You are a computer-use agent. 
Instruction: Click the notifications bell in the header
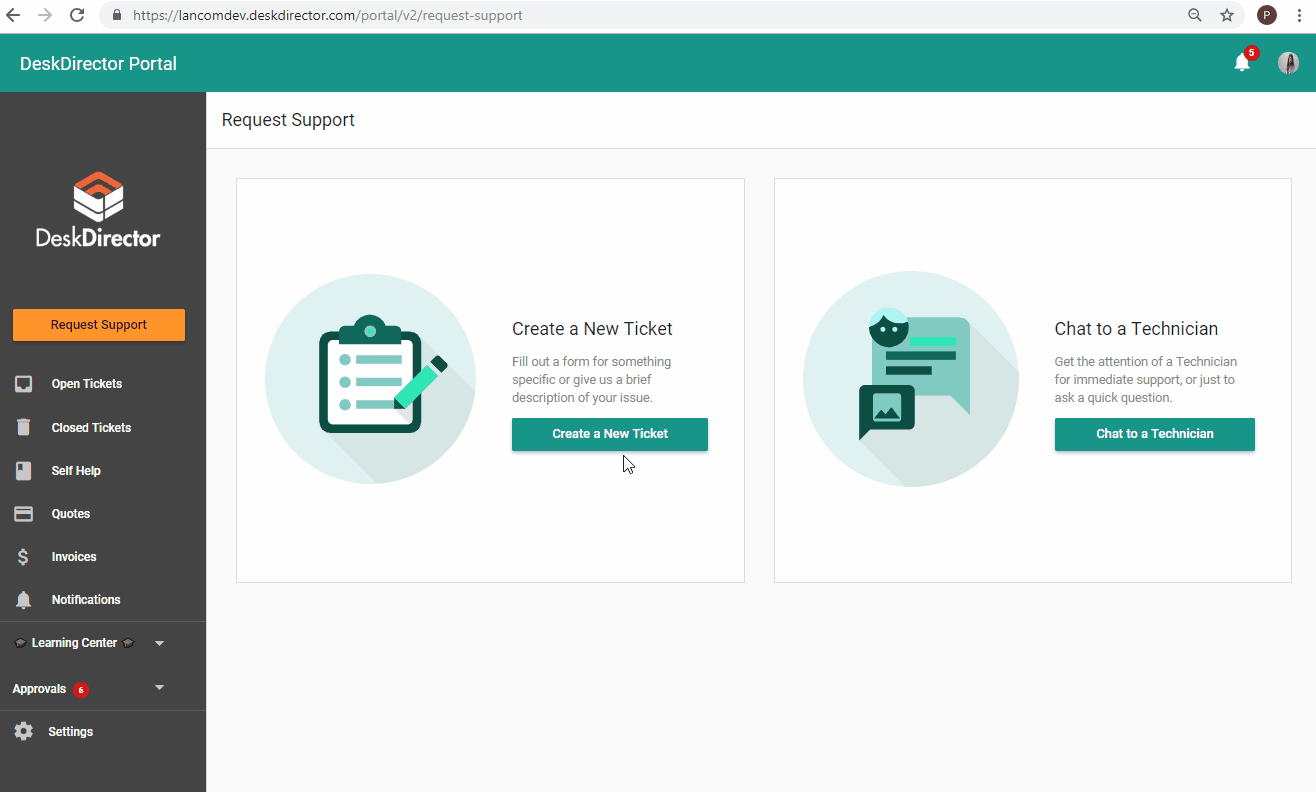click(x=1242, y=63)
